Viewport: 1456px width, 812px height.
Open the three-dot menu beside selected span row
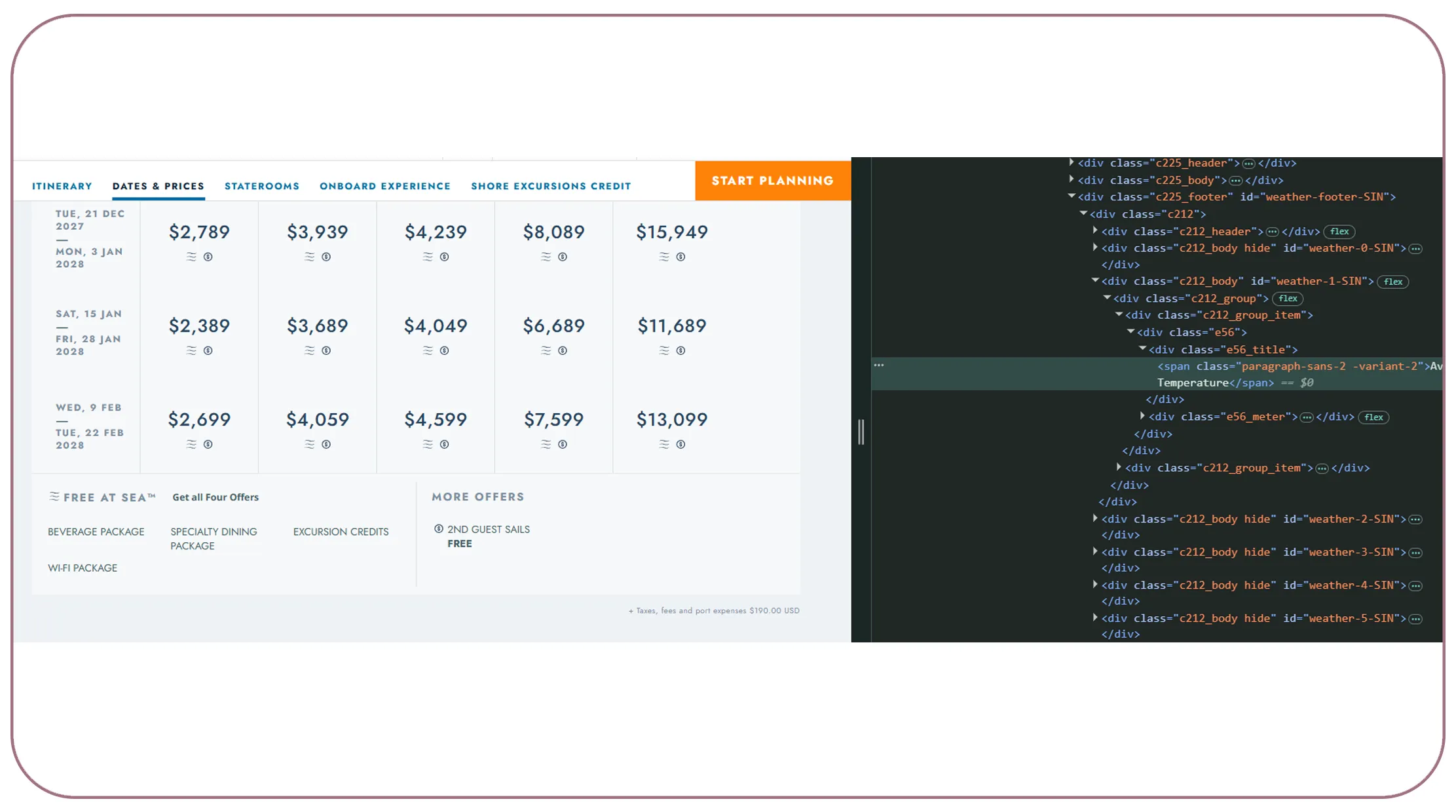[x=879, y=365]
